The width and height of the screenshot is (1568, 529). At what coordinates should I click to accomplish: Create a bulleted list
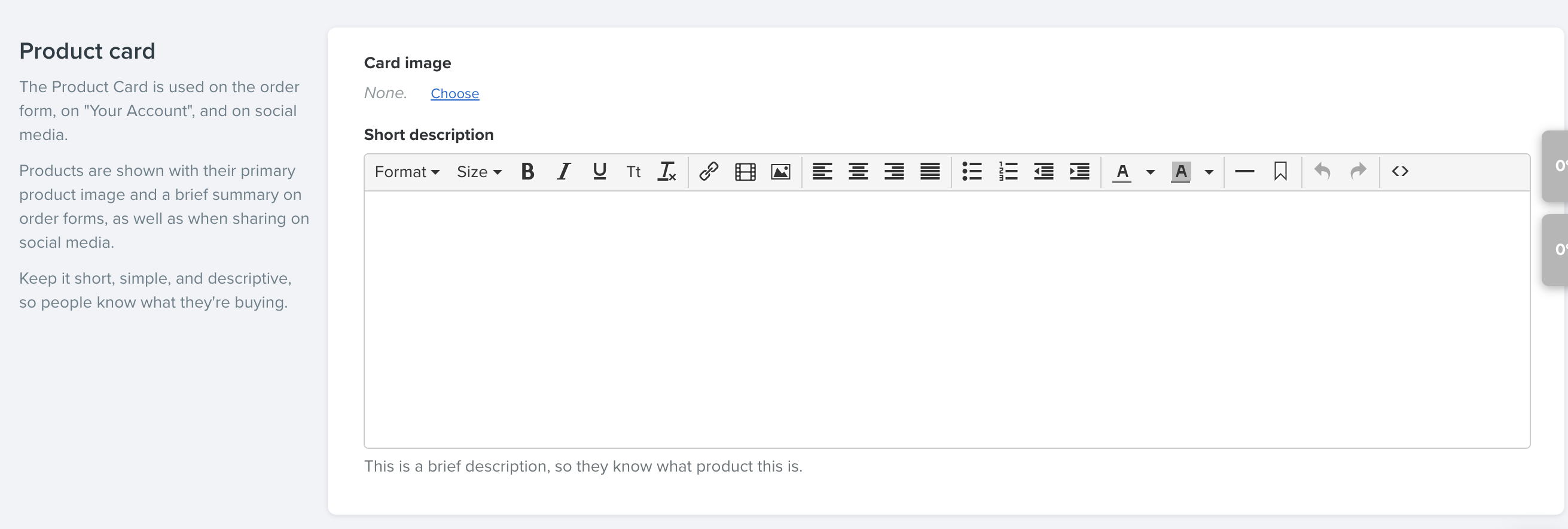pyautogui.click(x=971, y=172)
